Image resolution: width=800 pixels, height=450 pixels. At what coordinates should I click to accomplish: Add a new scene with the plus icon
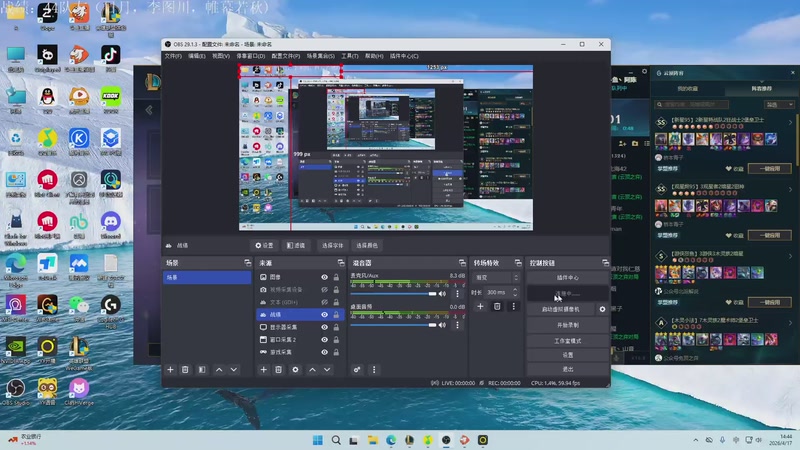(170, 369)
